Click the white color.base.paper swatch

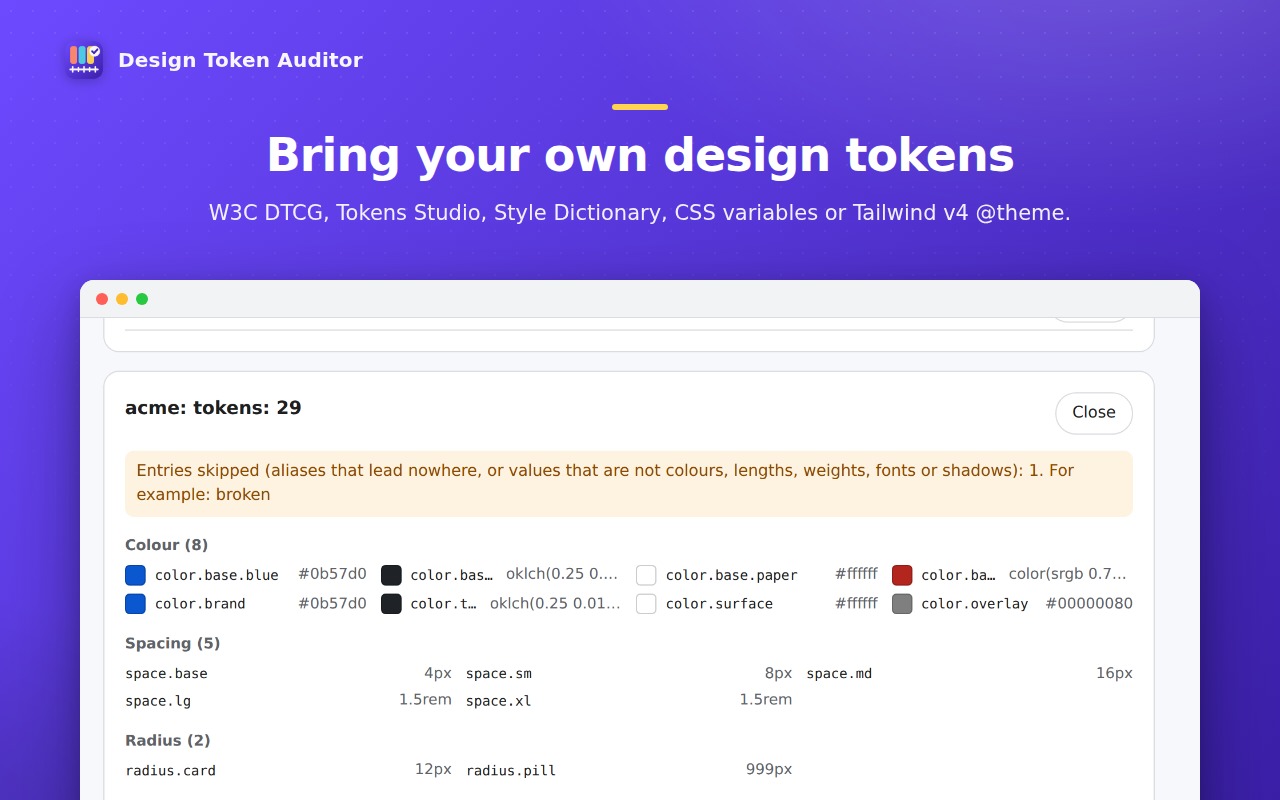(x=646, y=575)
